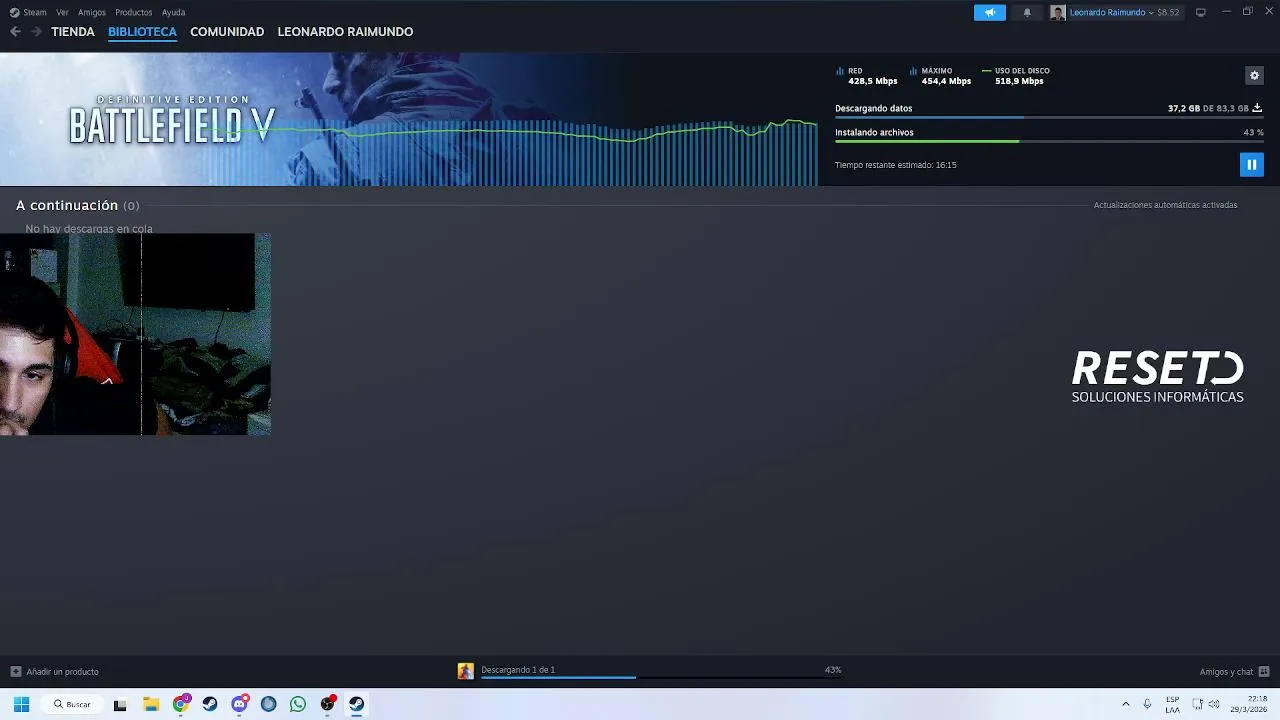Open the Windows Start menu
Image resolution: width=1280 pixels, height=720 pixels.
pos(21,704)
